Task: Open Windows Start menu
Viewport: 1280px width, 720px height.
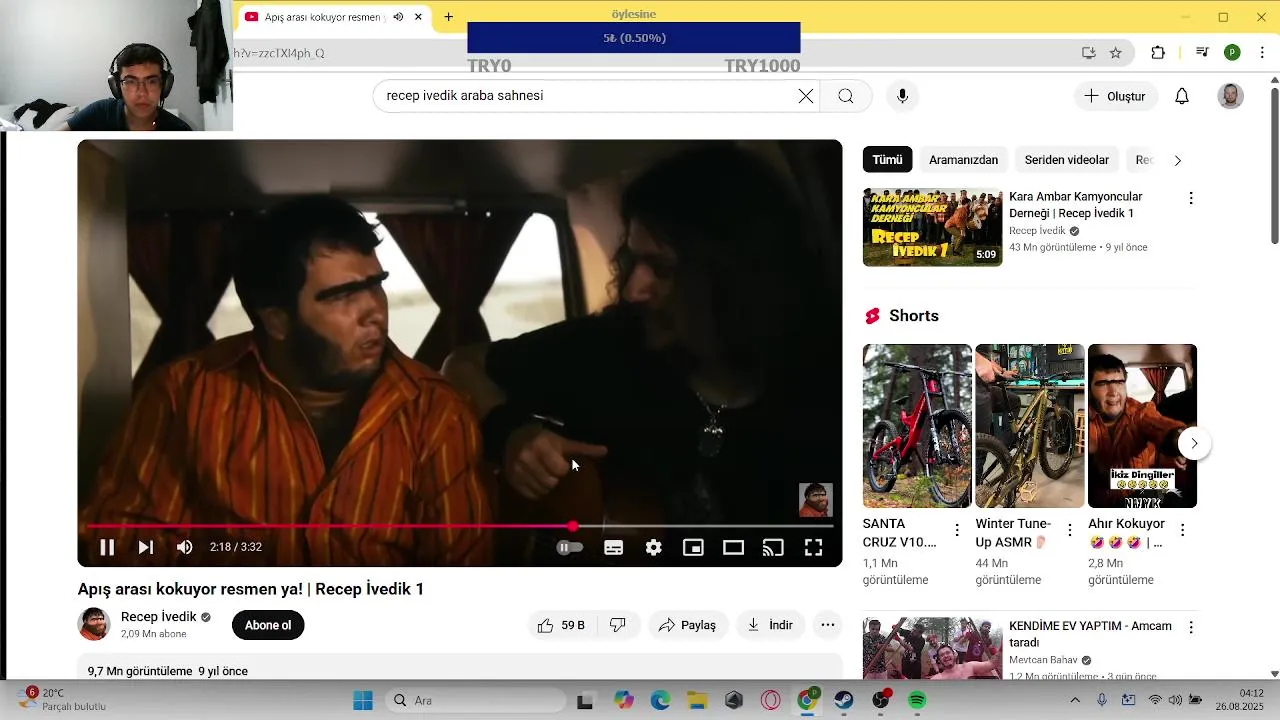Action: pyautogui.click(x=362, y=700)
